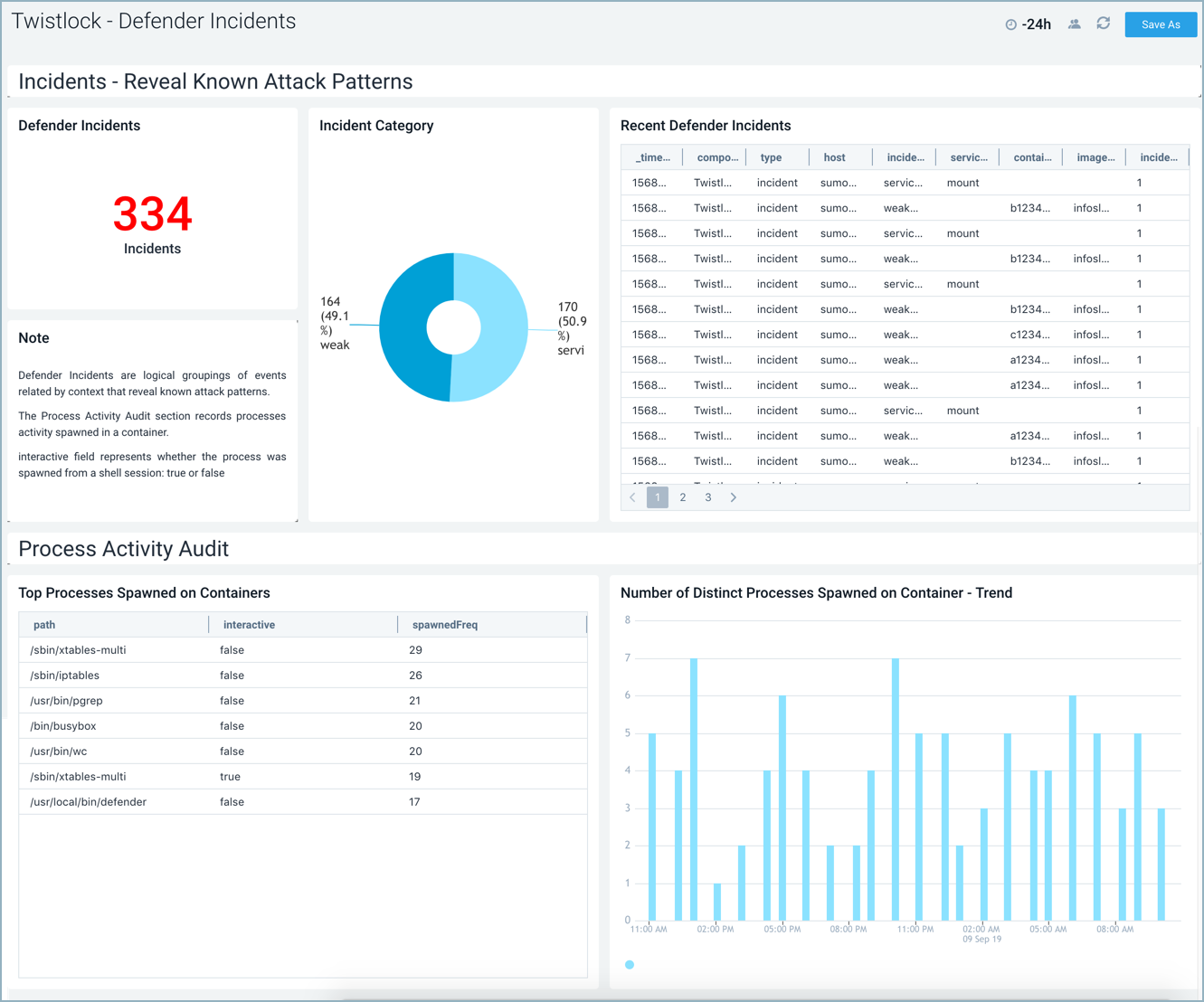Click the /sbin/xtables-multi process row

[x=78, y=649]
